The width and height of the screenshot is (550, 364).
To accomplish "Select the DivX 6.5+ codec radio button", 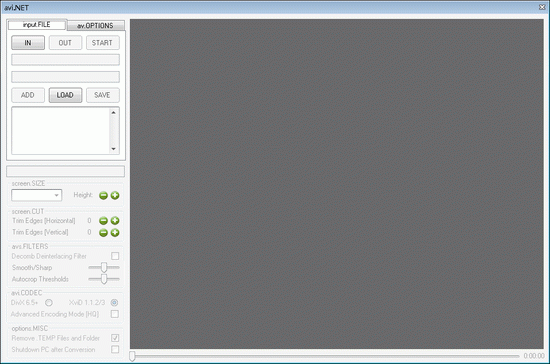I will (x=49, y=302).
